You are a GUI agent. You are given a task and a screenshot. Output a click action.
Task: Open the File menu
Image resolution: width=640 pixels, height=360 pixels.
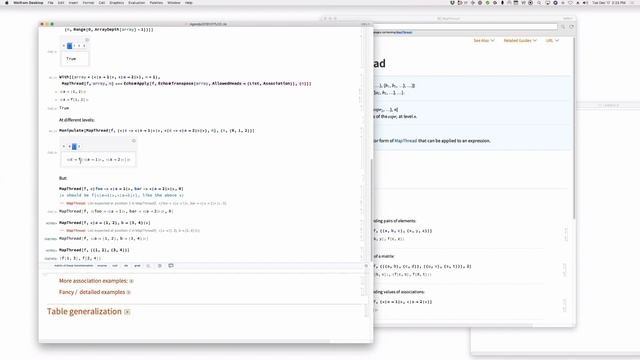51,3
